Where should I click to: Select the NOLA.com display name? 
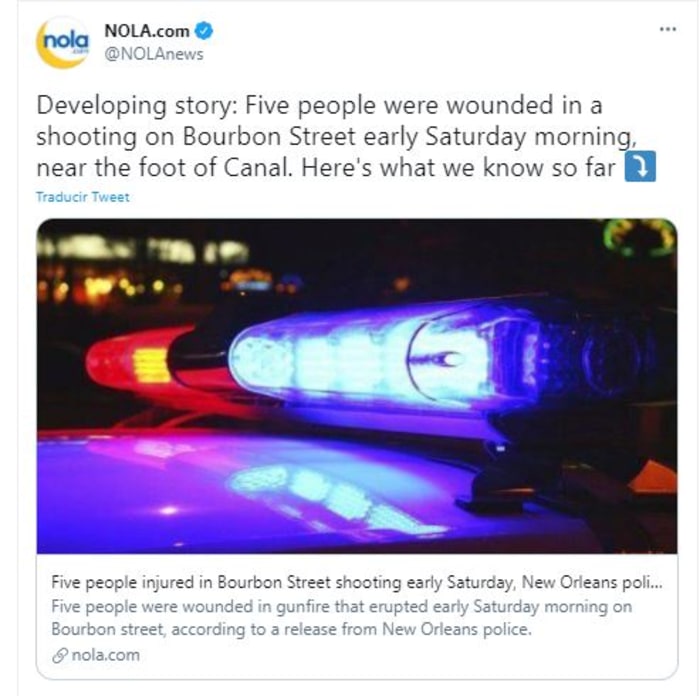(x=147, y=31)
